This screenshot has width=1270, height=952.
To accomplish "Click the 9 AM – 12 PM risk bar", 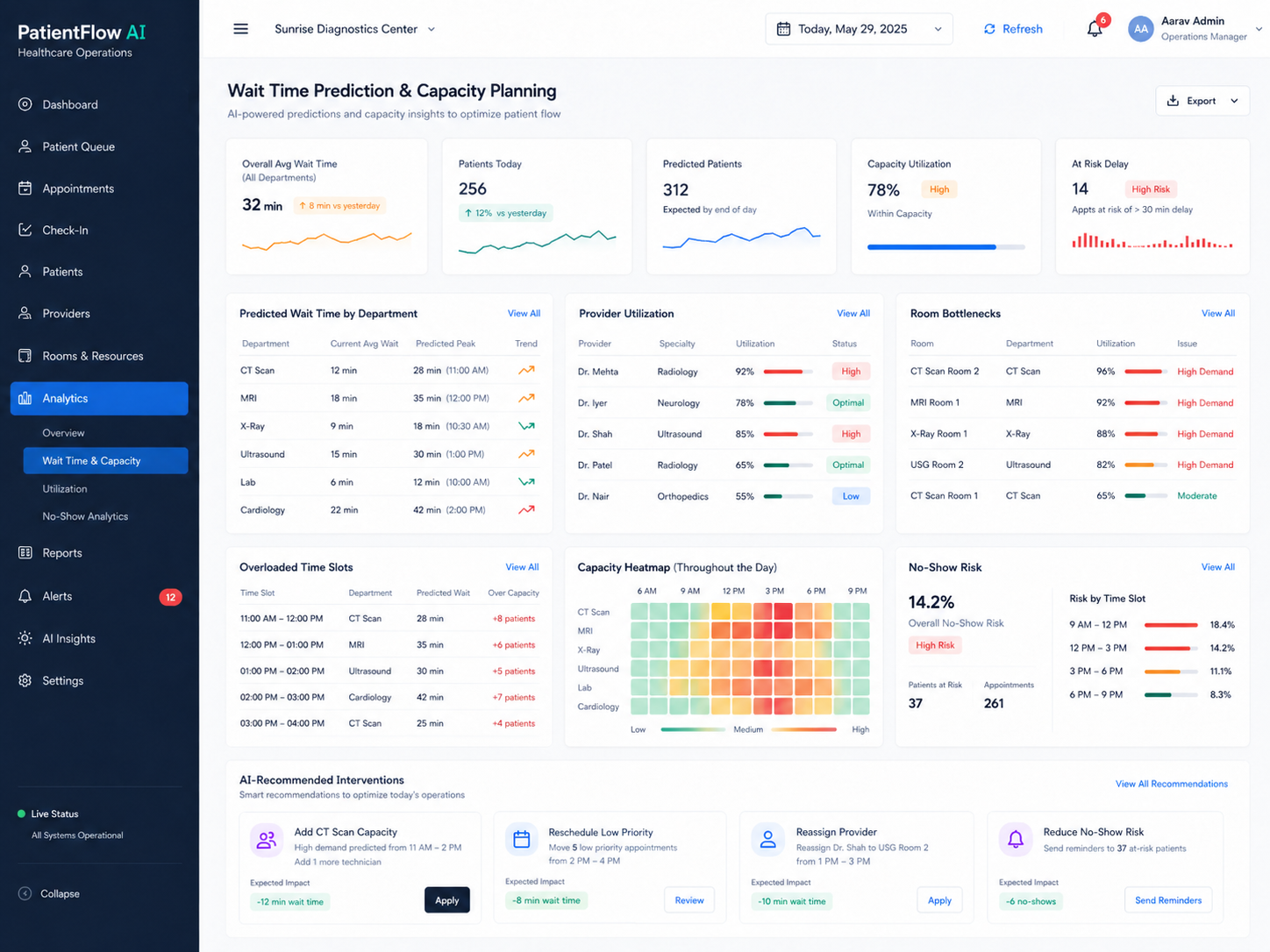I will (x=1171, y=625).
